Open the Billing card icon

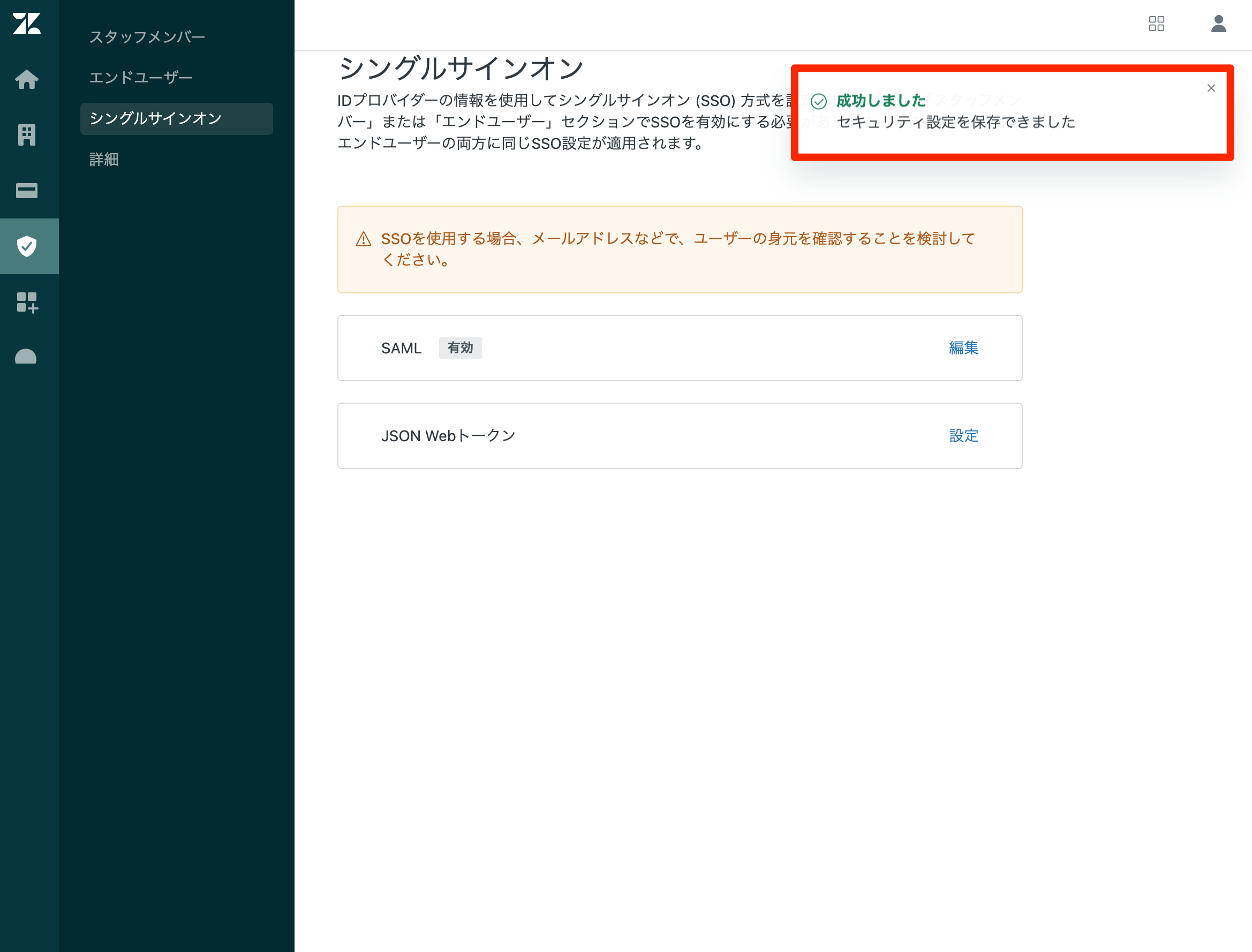[x=27, y=191]
